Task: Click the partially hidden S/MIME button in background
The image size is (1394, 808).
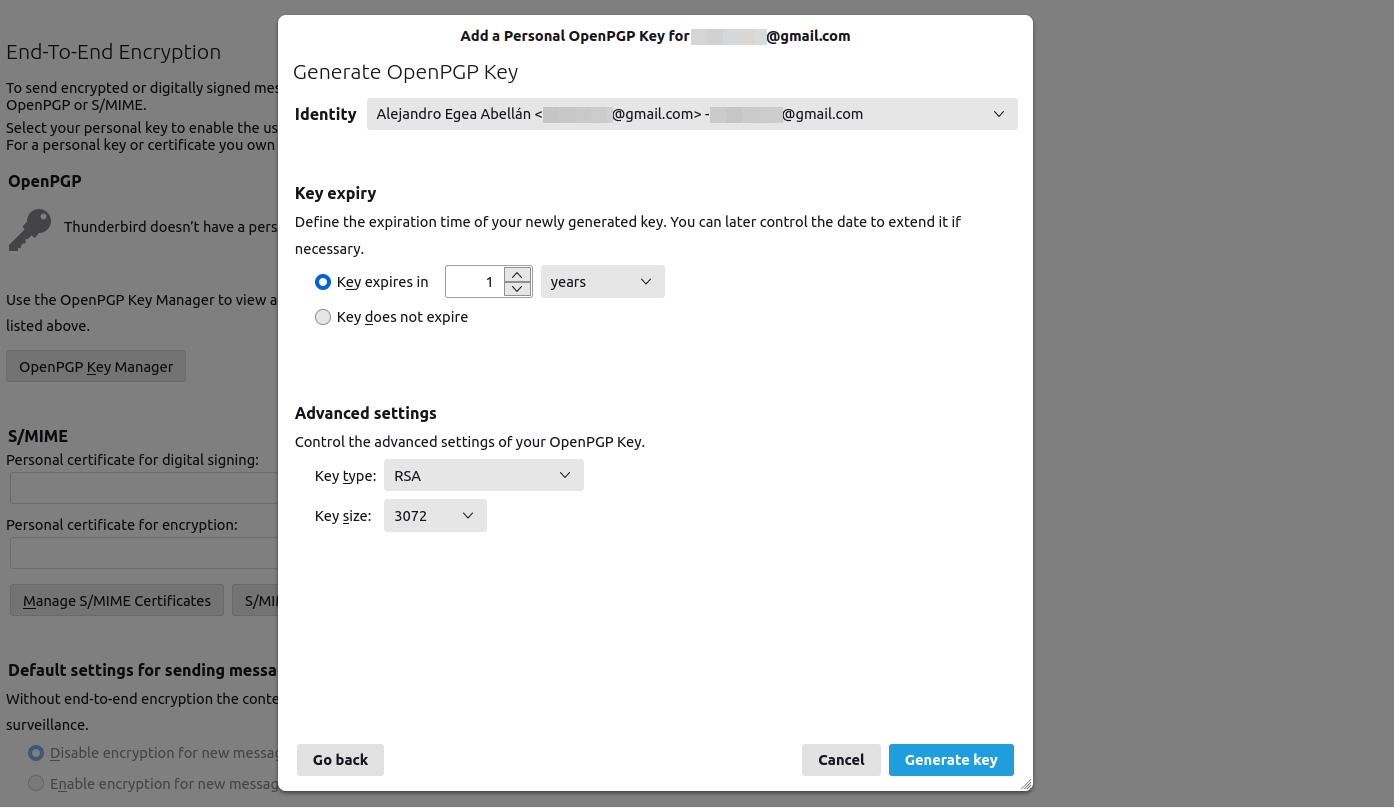Action: [255, 601]
